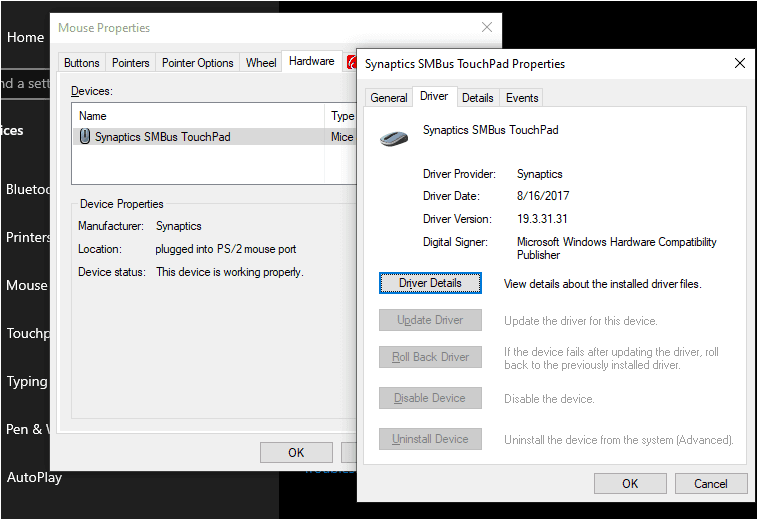Open AutoPlay settings in sidebar

pyautogui.click(x=34, y=477)
